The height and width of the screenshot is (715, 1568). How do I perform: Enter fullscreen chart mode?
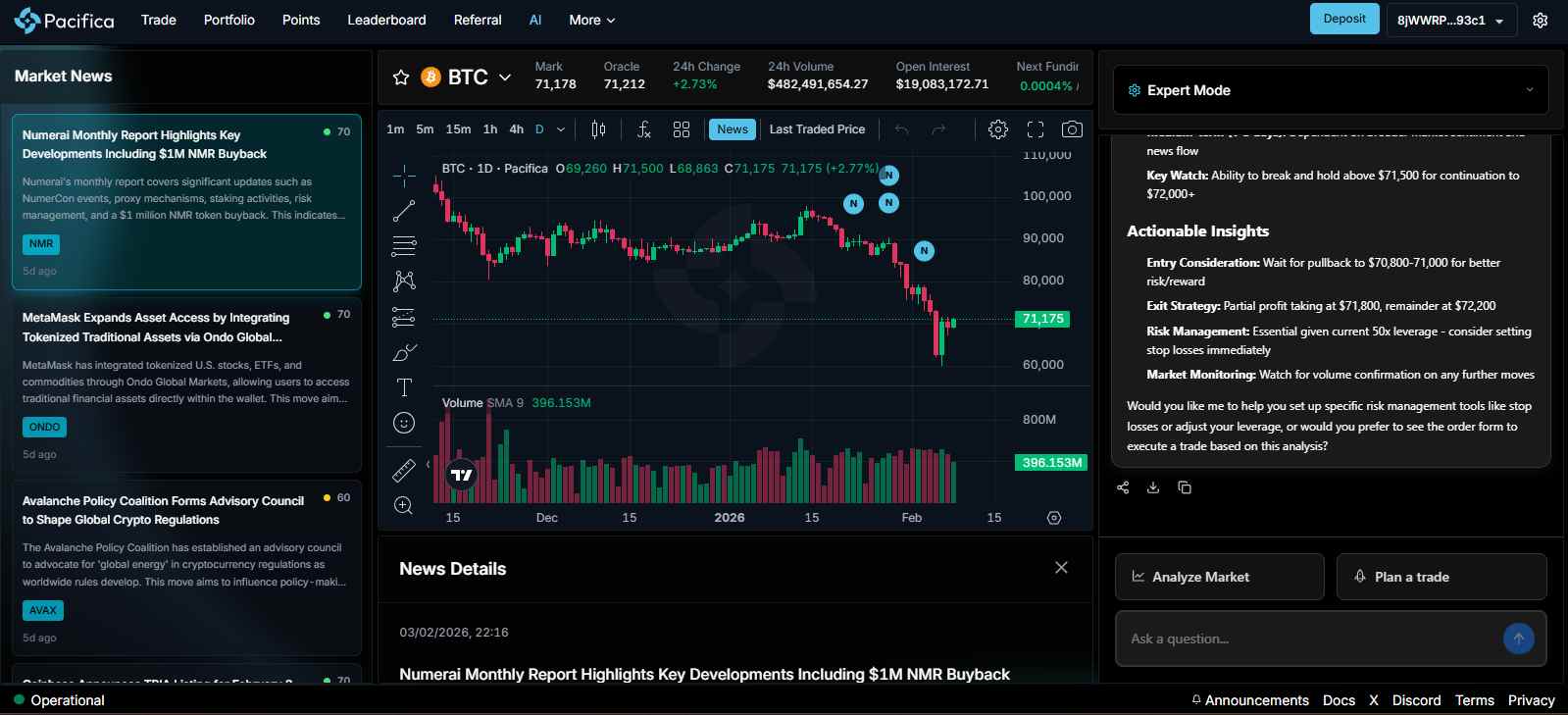1036,129
